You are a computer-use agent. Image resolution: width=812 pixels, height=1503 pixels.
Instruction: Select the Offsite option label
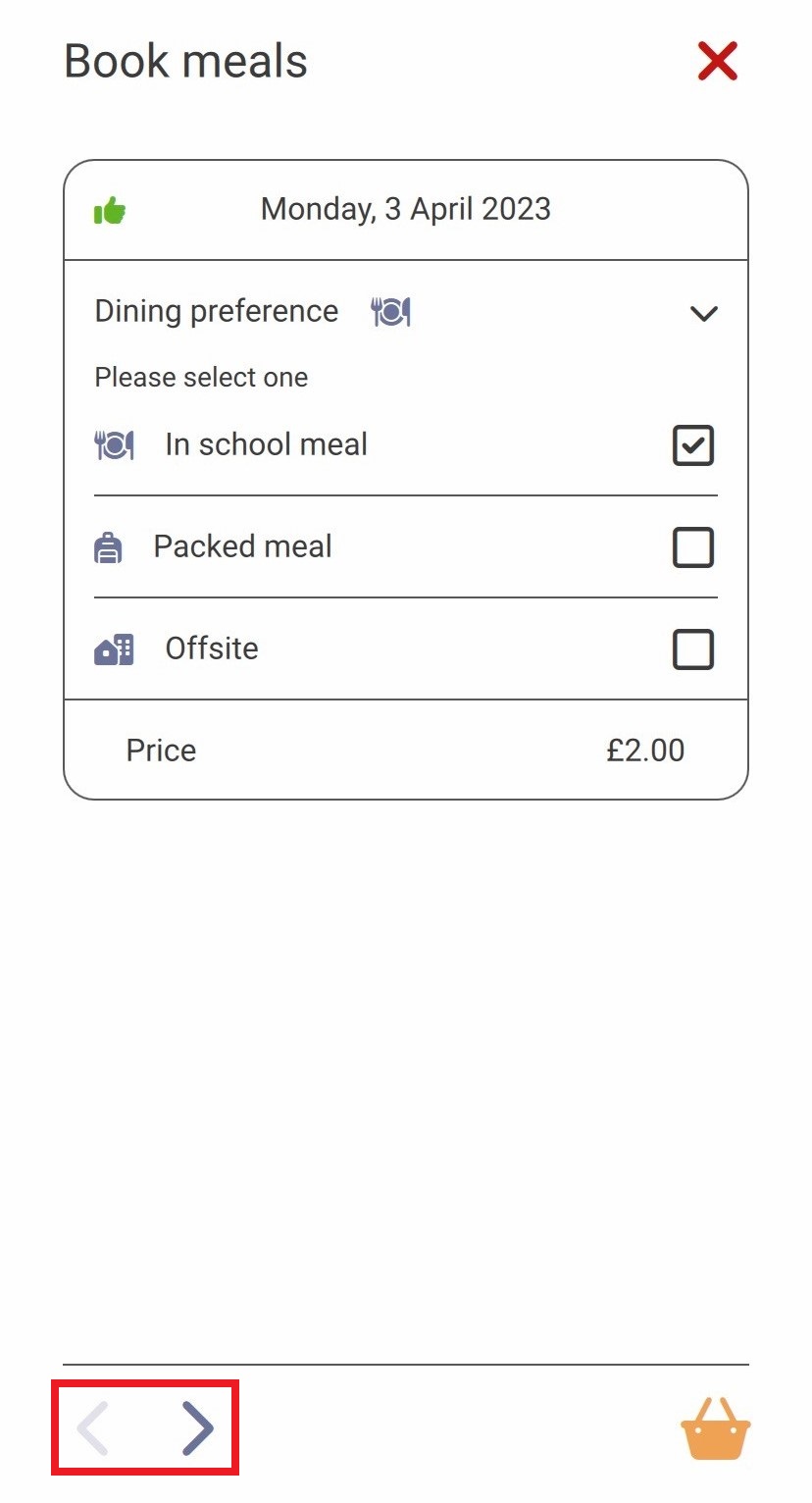[212, 648]
